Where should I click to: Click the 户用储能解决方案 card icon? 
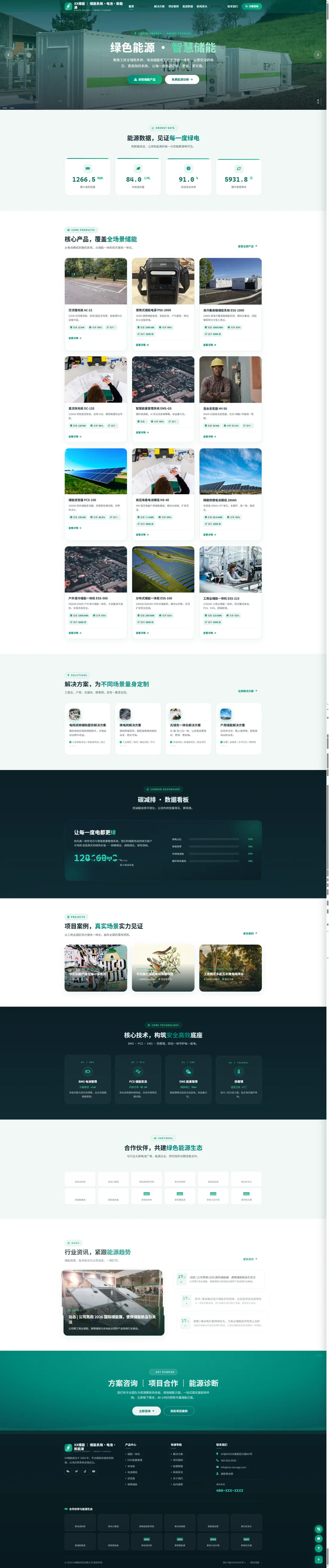tap(226, 714)
